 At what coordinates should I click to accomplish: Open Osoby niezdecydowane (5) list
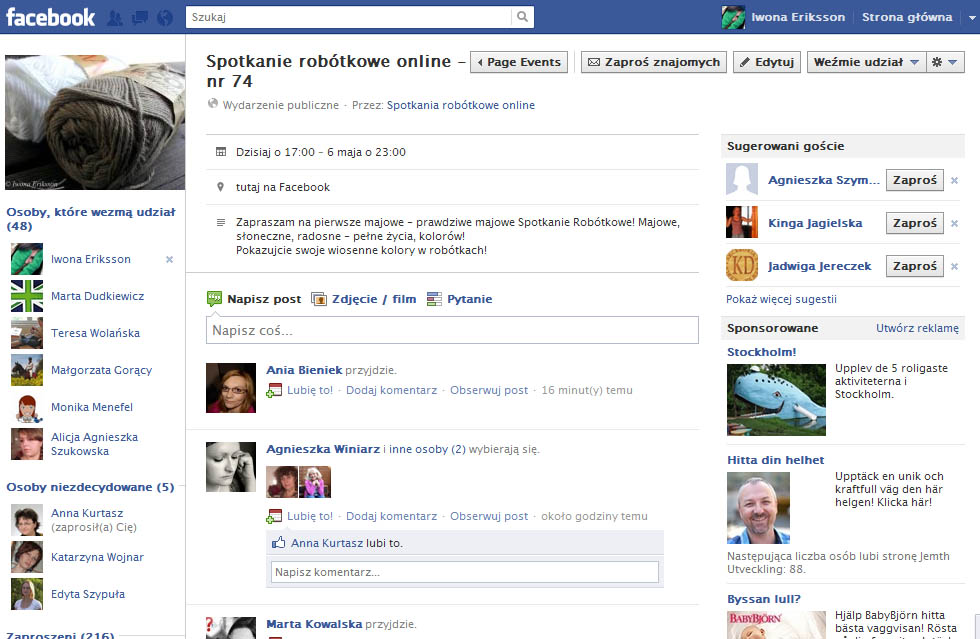(90, 487)
